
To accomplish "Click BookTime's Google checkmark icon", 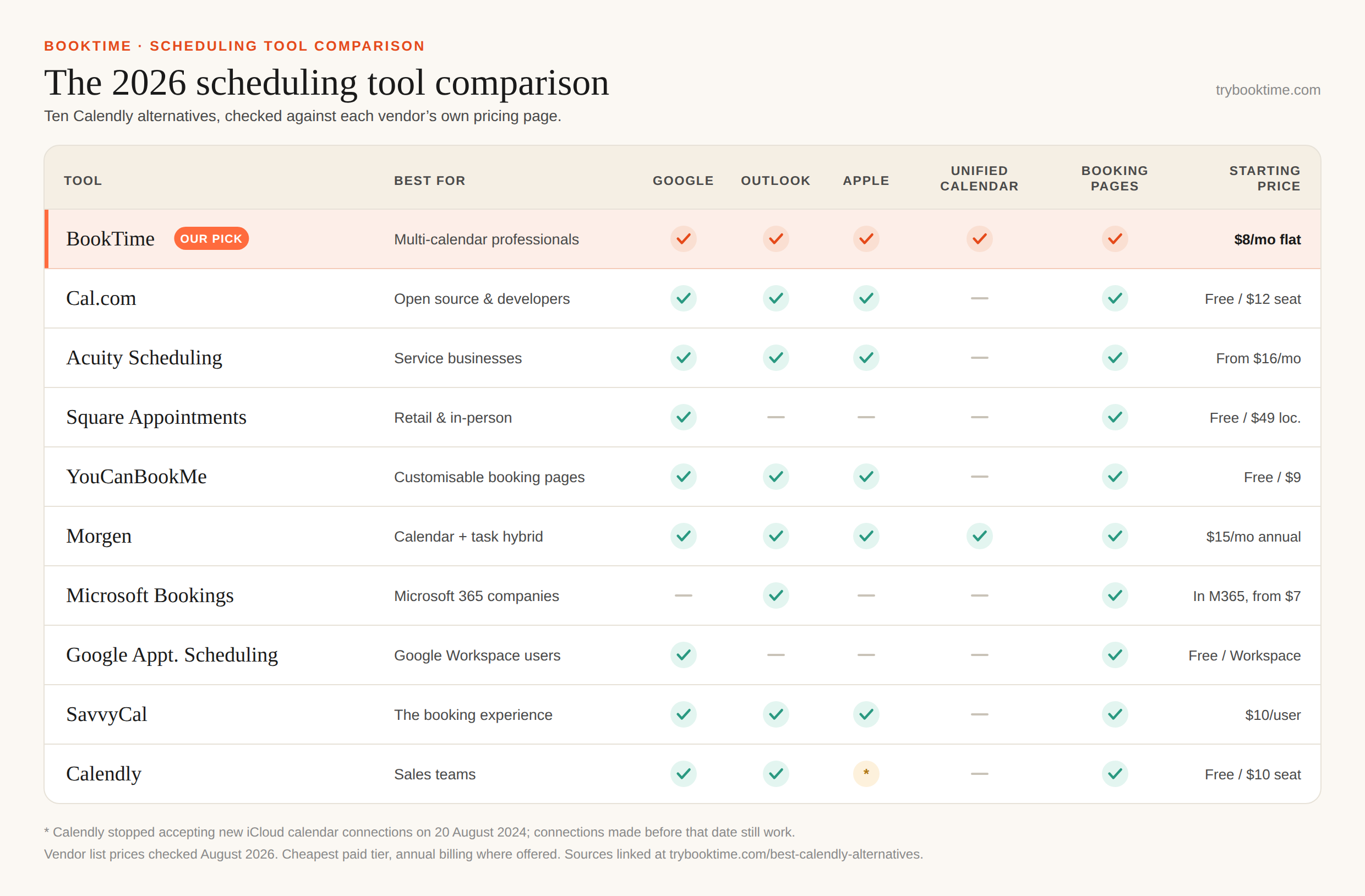I will click(x=683, y=239).
